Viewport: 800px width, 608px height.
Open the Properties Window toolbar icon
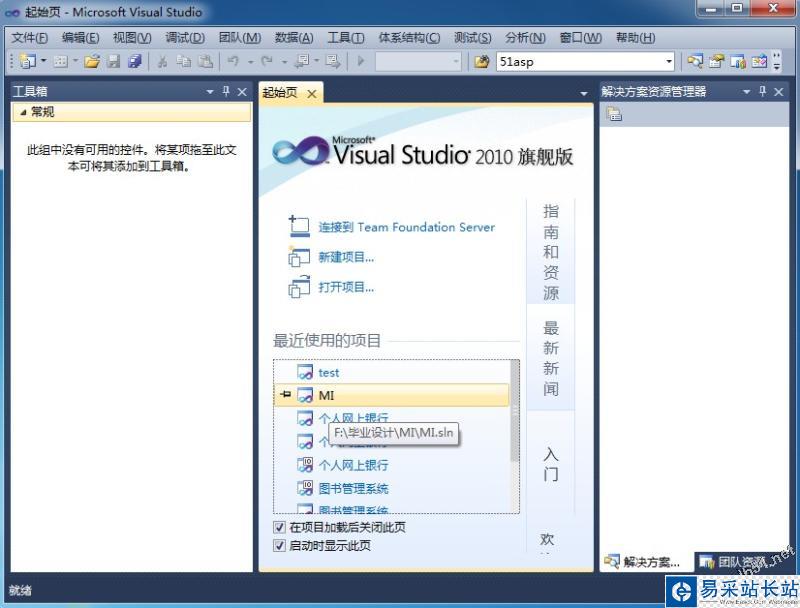(716, 62)
